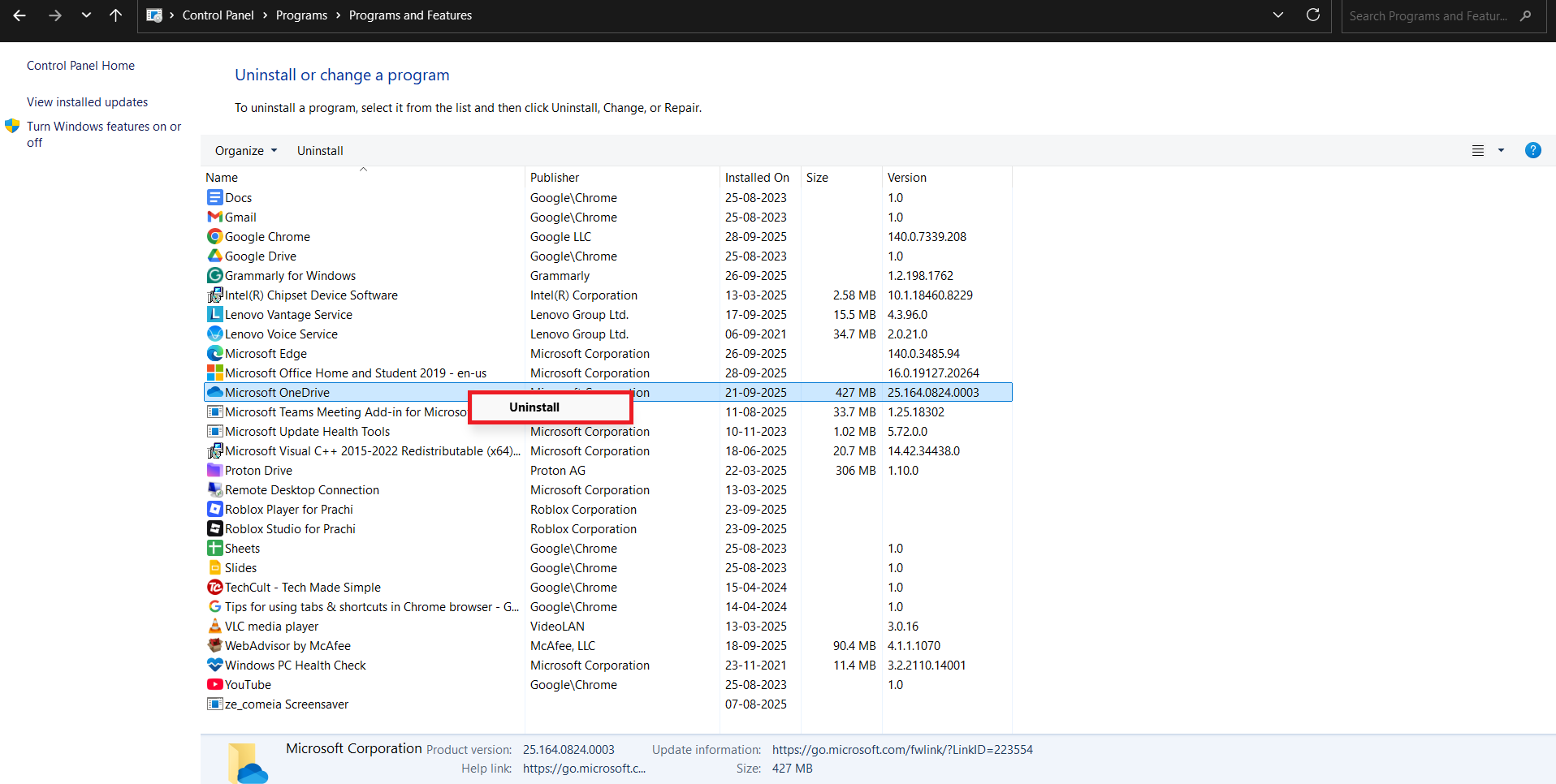The height and width of the screenshot is (784, 1556).
Task: Go up one level with up arrow
Action: click(115, 15)
